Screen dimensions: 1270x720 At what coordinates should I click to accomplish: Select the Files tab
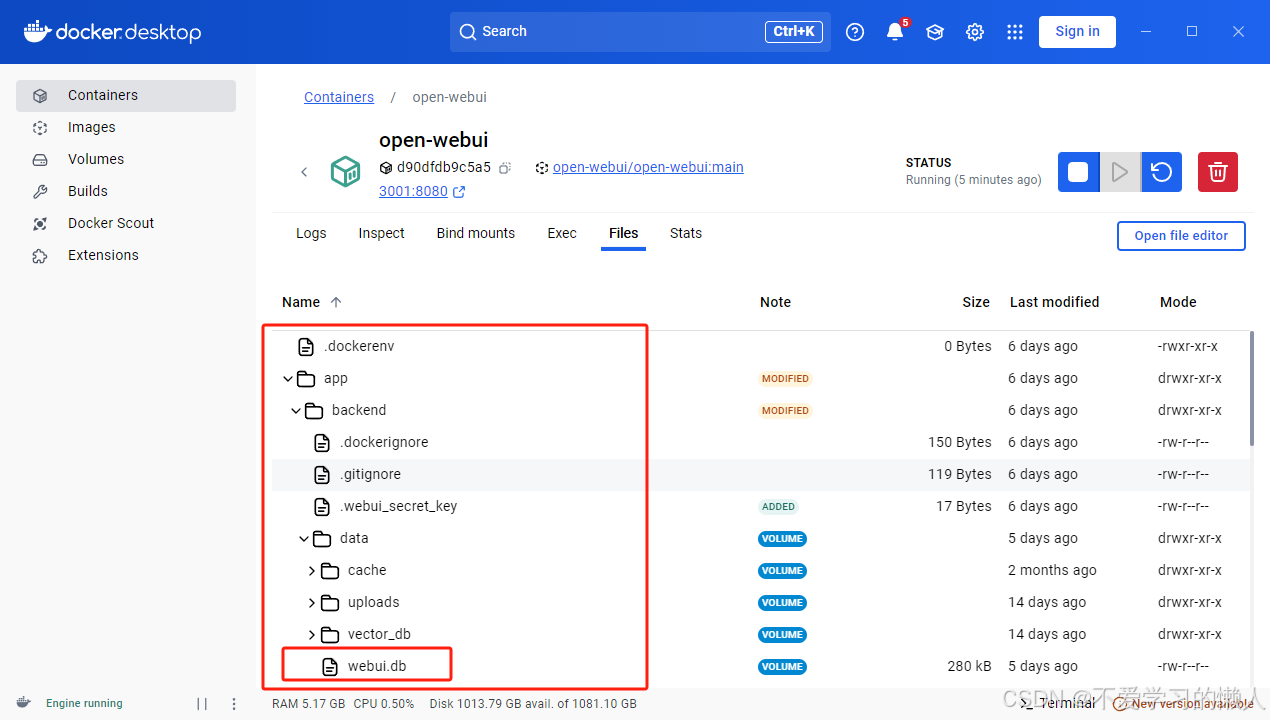click(x=623, y=233)
